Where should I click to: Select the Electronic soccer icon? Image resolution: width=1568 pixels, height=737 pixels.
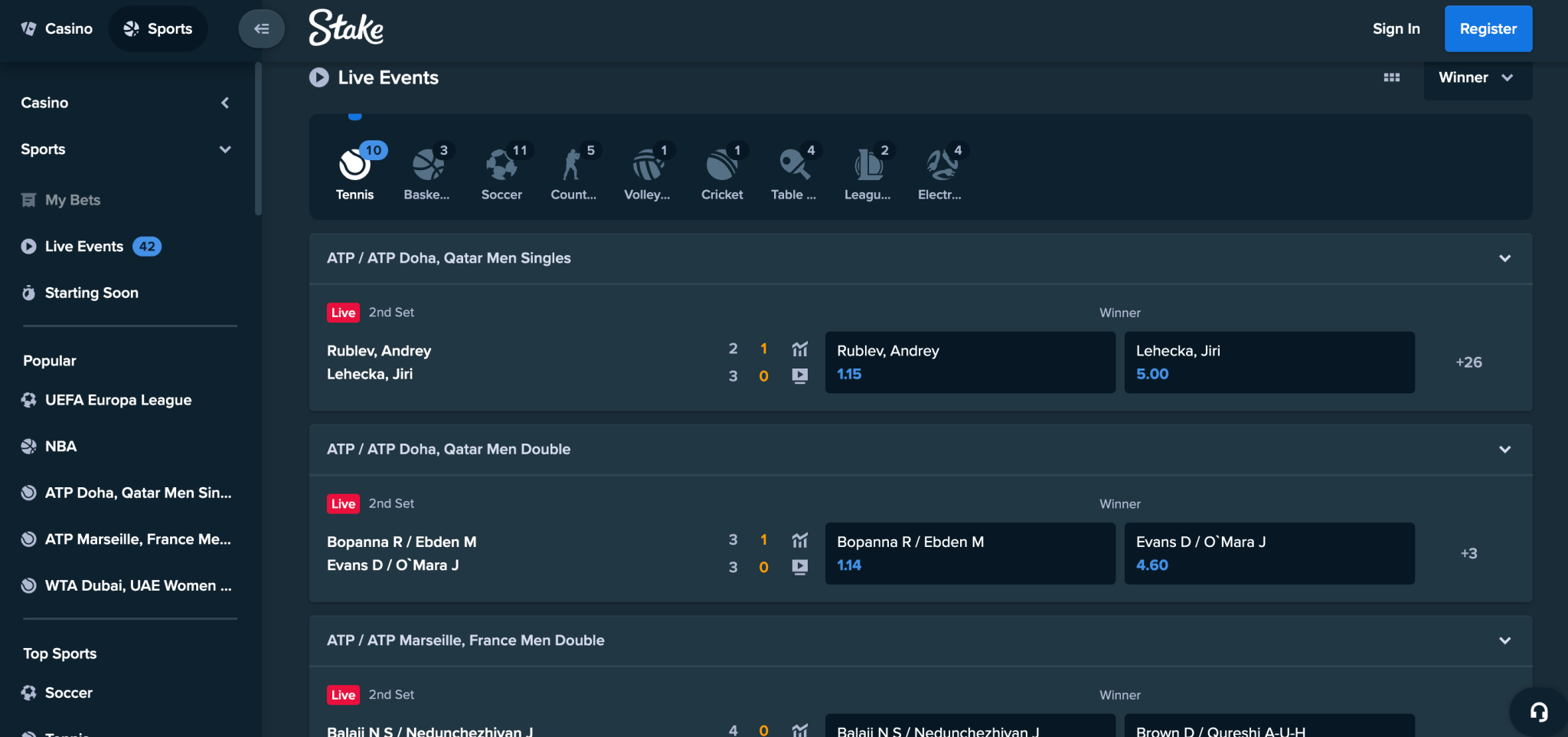pos(940,172)
